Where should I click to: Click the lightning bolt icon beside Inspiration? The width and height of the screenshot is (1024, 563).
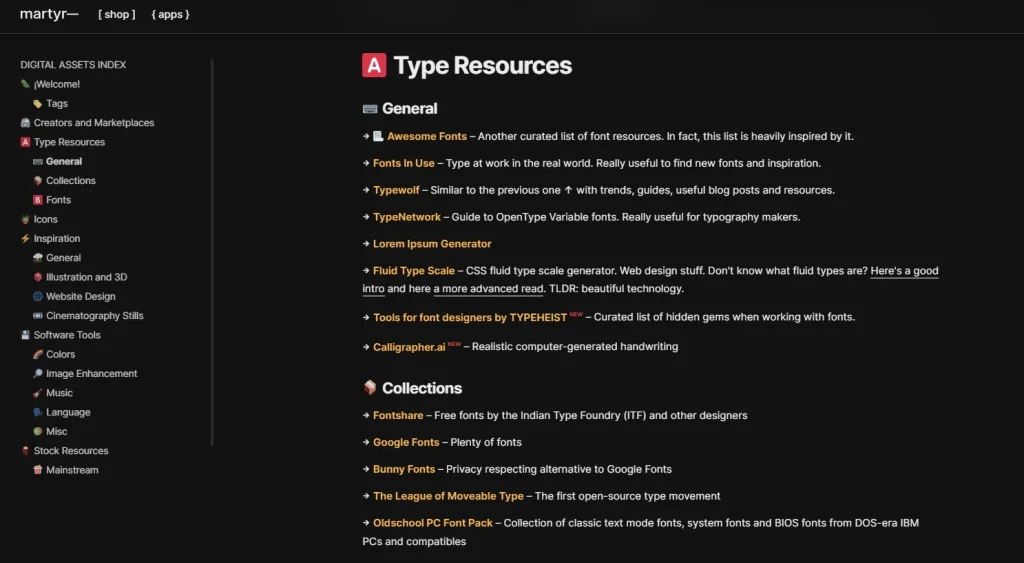25,238
